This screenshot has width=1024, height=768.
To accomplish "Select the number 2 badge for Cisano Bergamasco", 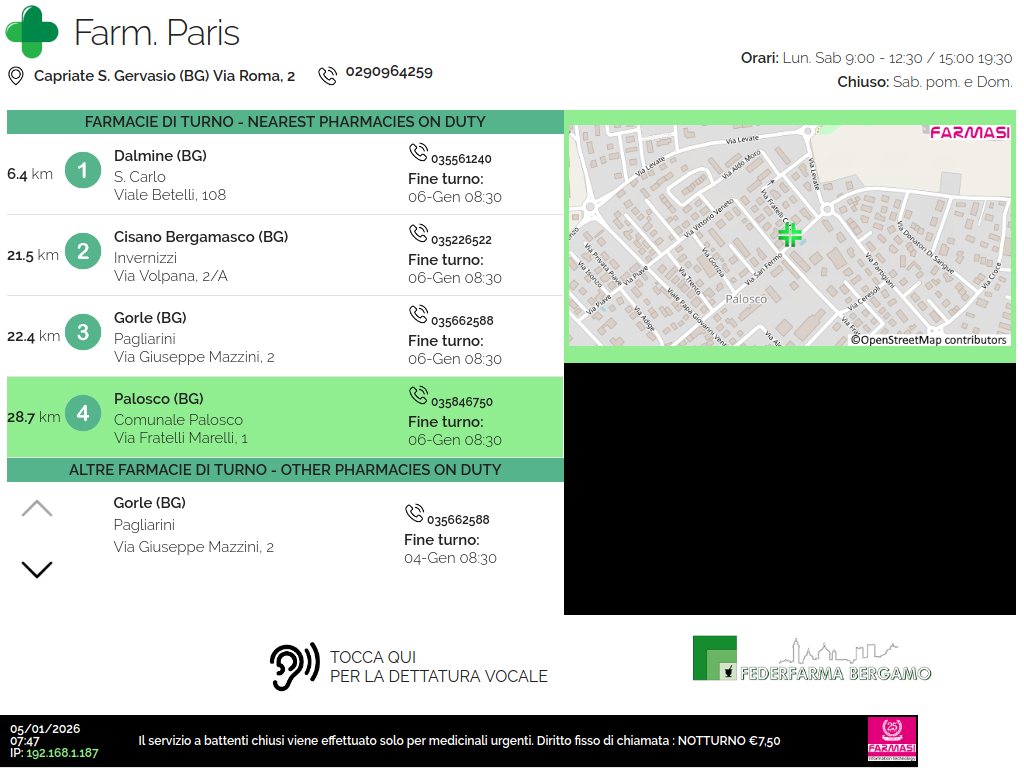I will coord(83,252).
